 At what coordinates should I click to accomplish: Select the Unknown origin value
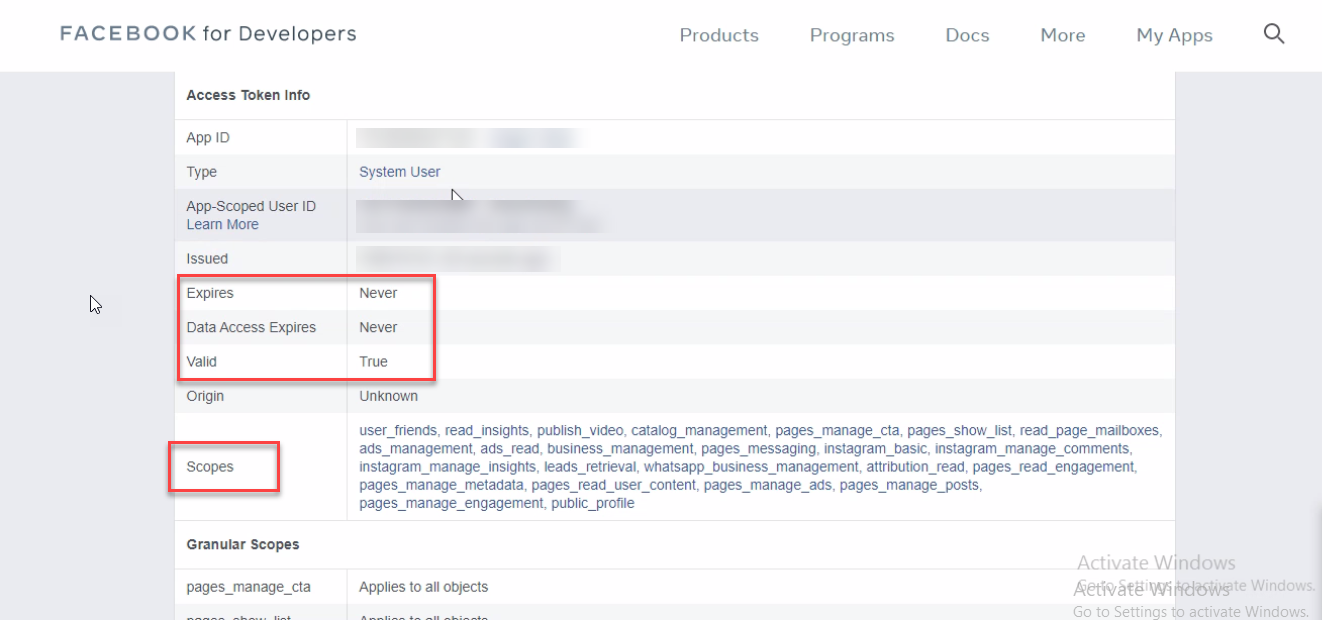(x=389, y=396)
